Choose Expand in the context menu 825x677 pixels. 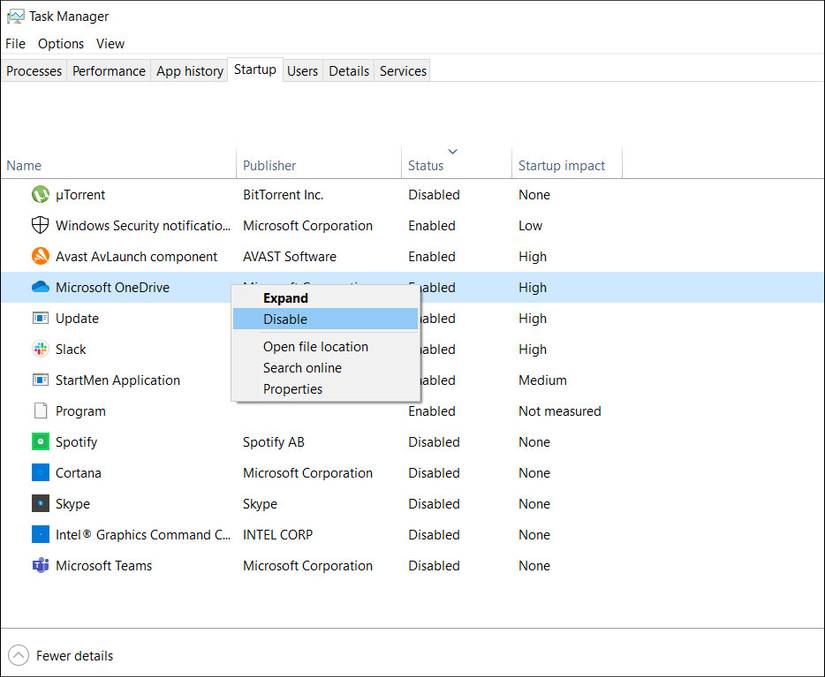pyautogui.click(x=326, y=298)
